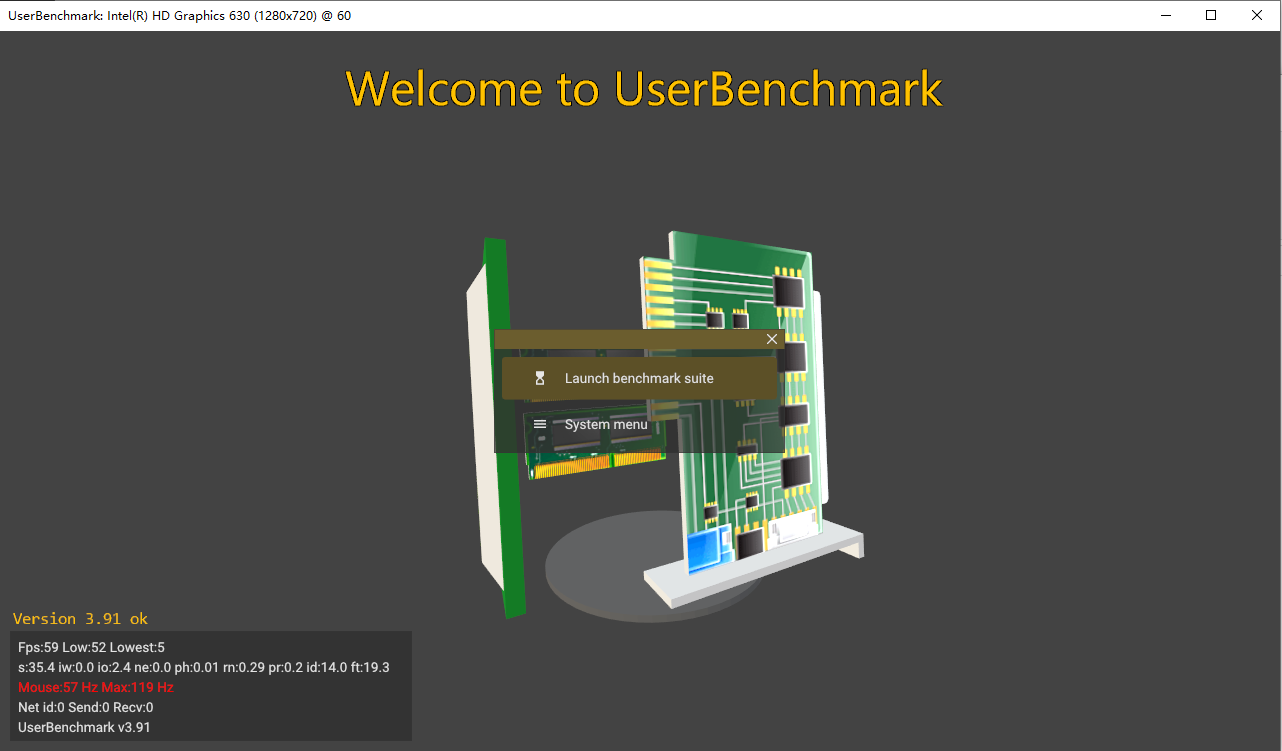Image resolution: width=1282 pixels, height=751 pixels.
Task: Maximize the UserBenchmark window
Action: click(x=1210, y=15)
